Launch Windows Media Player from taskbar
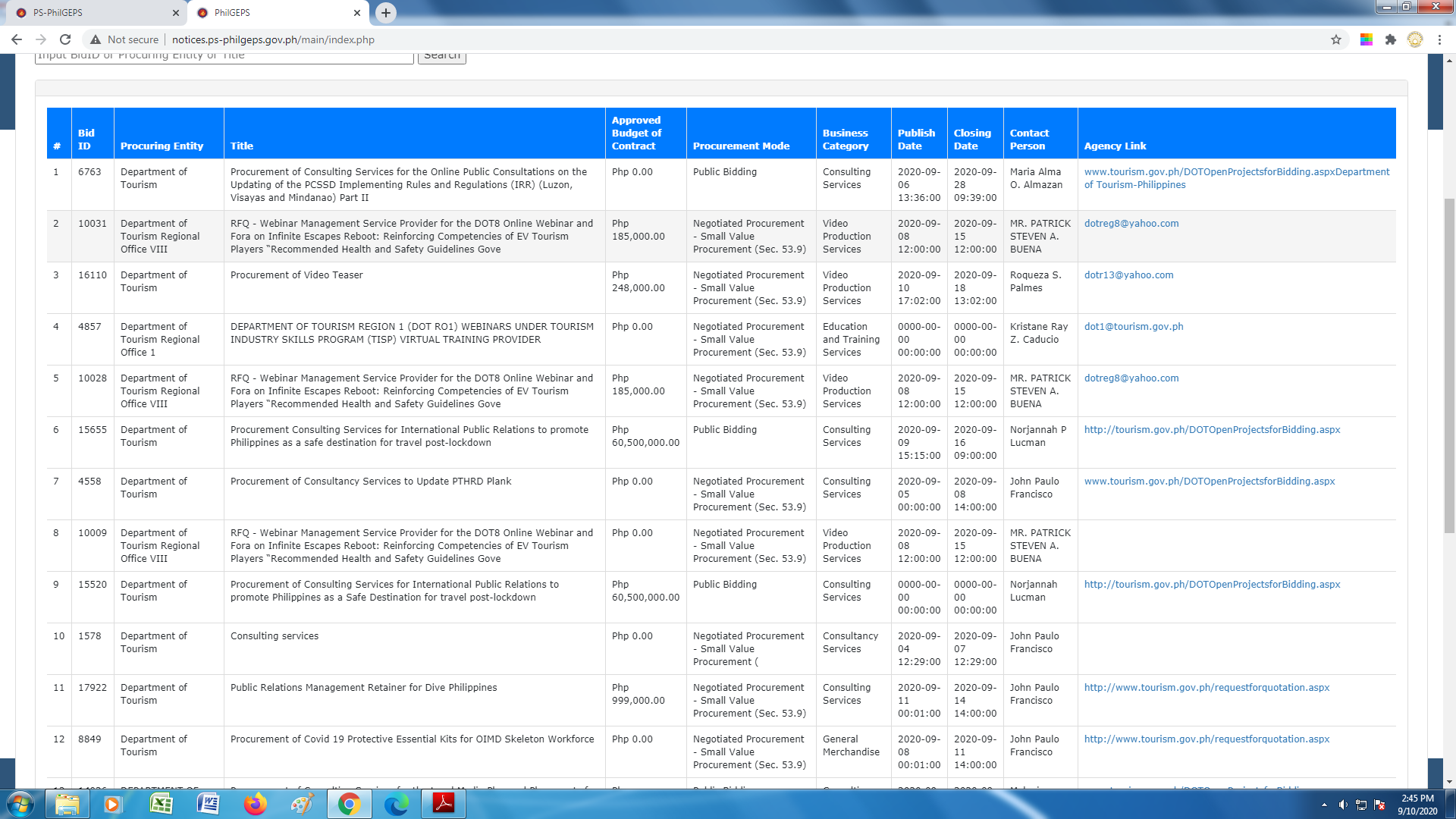The image size is (1456, 819). point(113,804)
